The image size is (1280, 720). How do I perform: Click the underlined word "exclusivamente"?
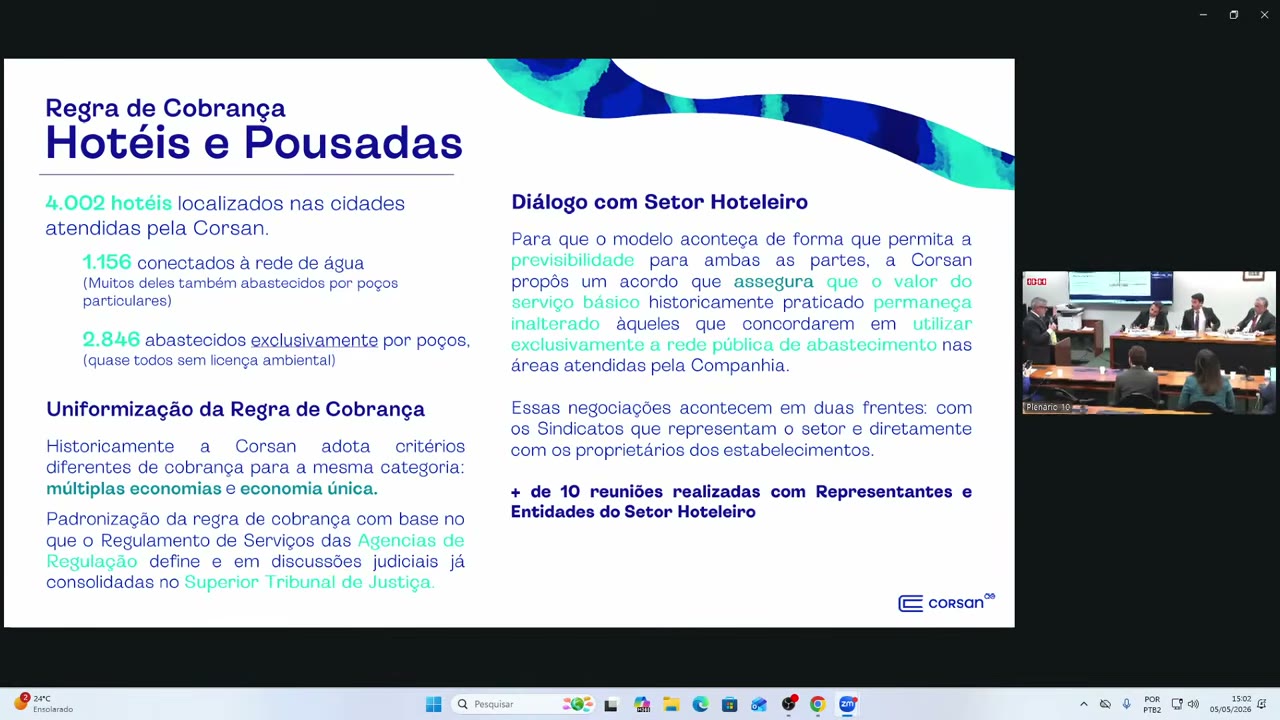pos(314,341)
